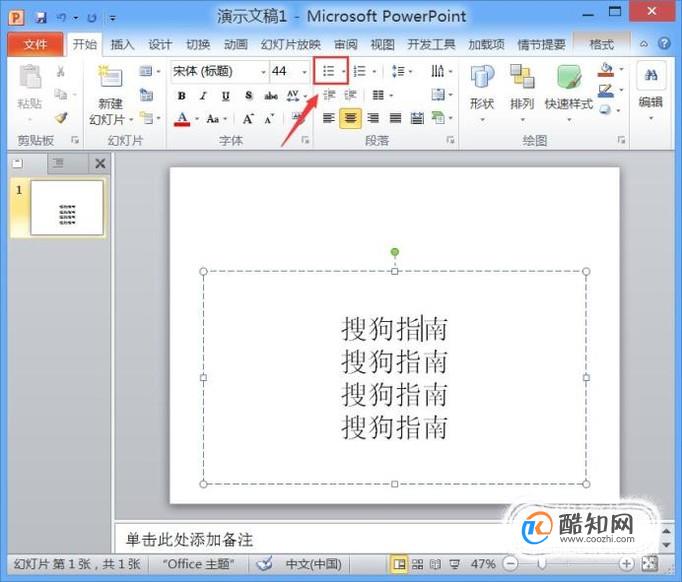Apply the red font color

pos(182,118)
